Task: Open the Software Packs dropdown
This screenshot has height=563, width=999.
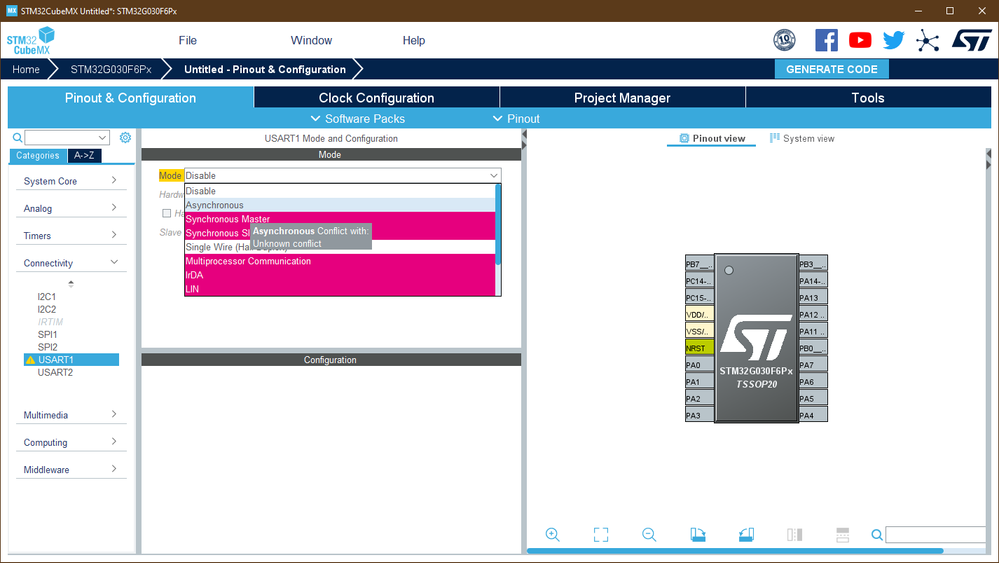Action: tap(357, 118)
